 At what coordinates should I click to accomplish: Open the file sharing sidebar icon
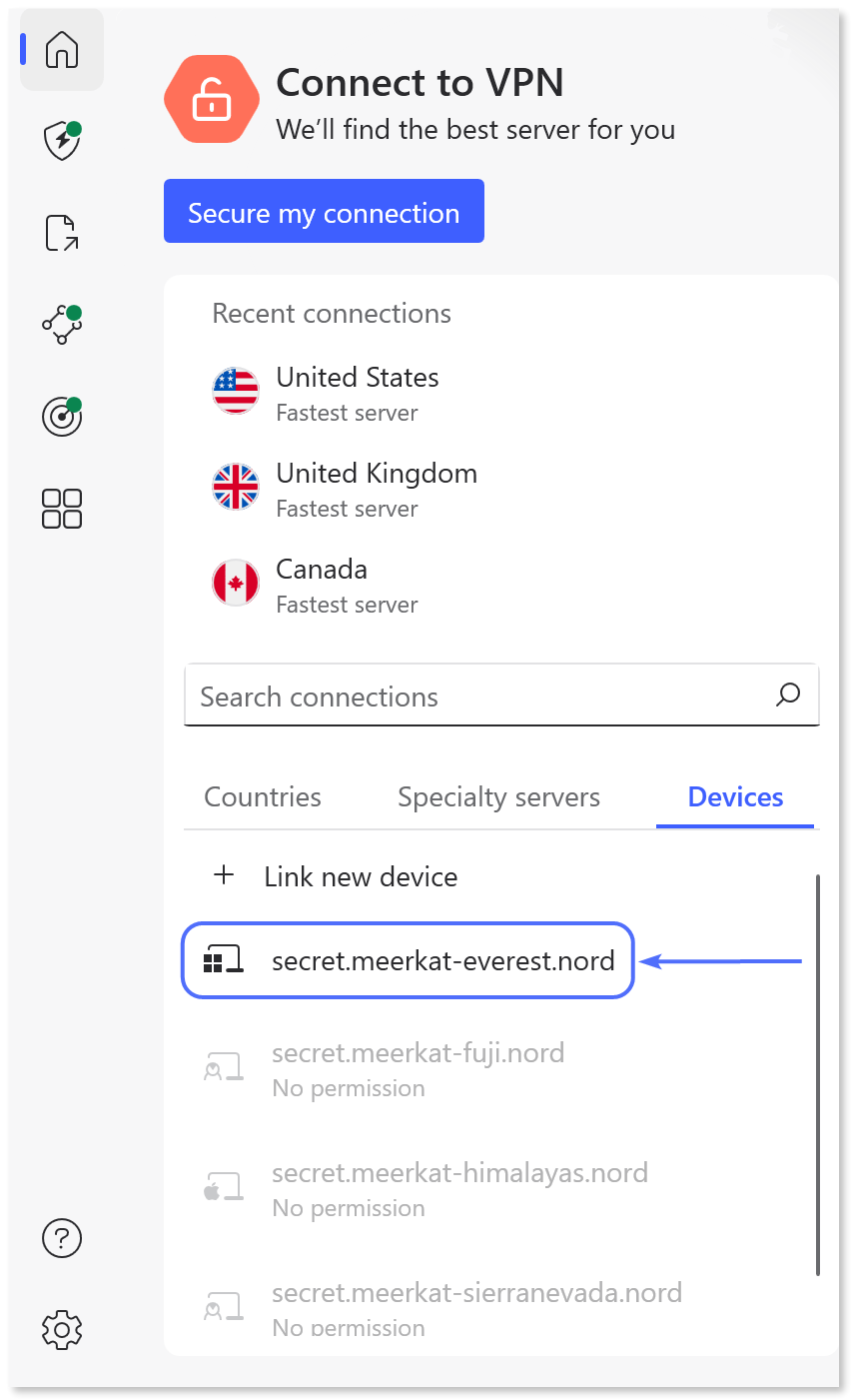click(x=61, y=232)
